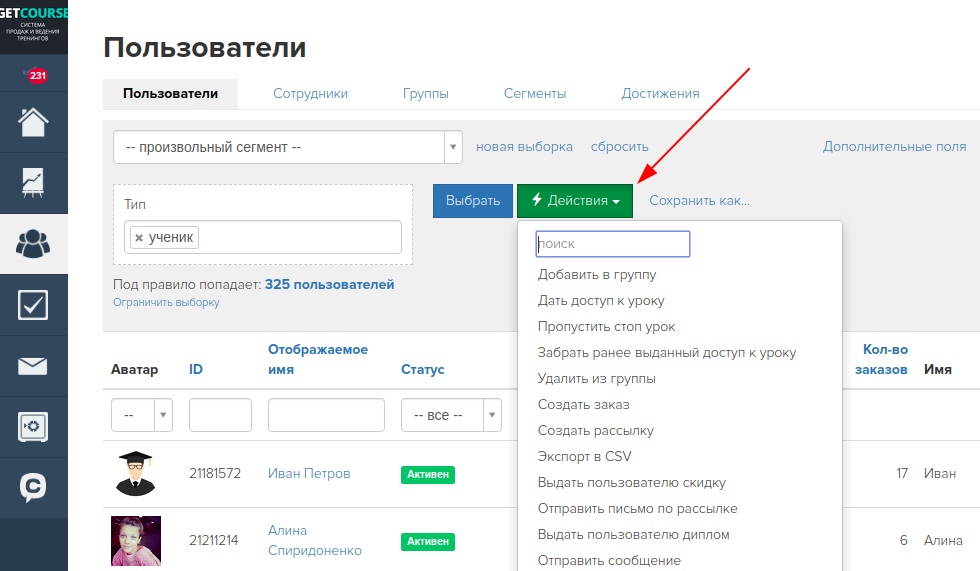Viewport: 980px width, 571px height.
Task: Open the users group icon in the sidebar
Action: (33, 244)
